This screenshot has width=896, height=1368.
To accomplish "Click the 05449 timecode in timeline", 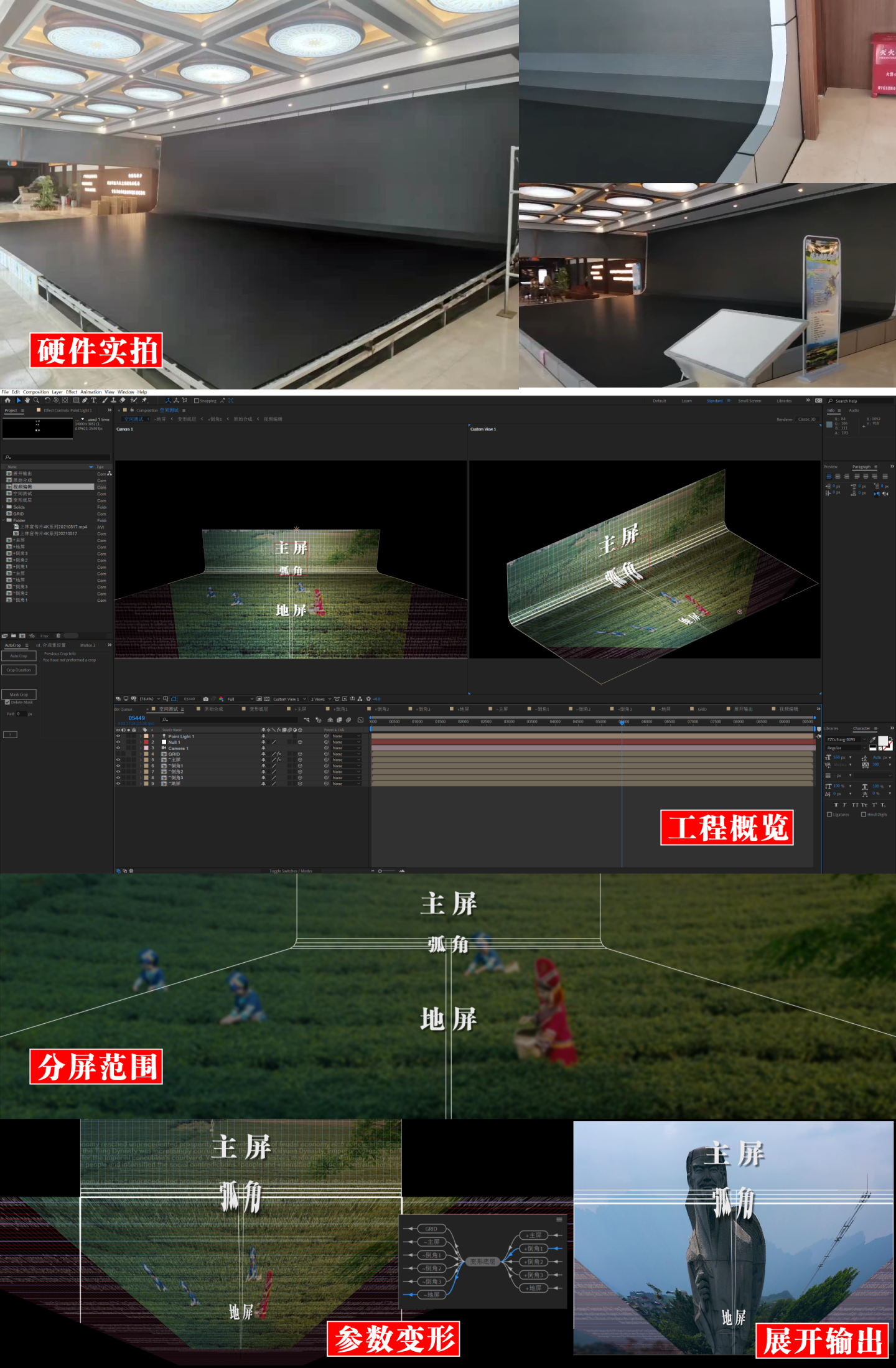I will click(x=136, y=718).
